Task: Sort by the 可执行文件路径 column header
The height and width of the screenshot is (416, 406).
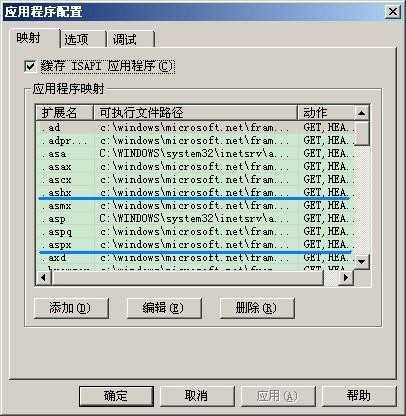Action: pyautogui.click(x=195, y=113)
